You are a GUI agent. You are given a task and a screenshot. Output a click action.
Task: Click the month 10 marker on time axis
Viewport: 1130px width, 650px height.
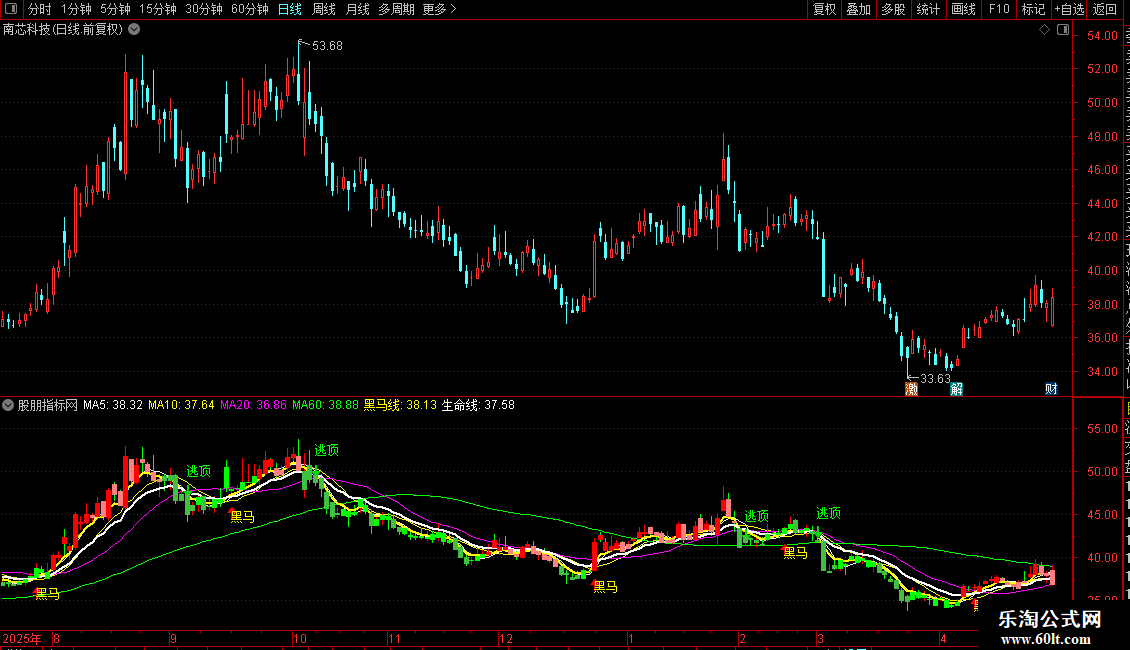point(300,638)
